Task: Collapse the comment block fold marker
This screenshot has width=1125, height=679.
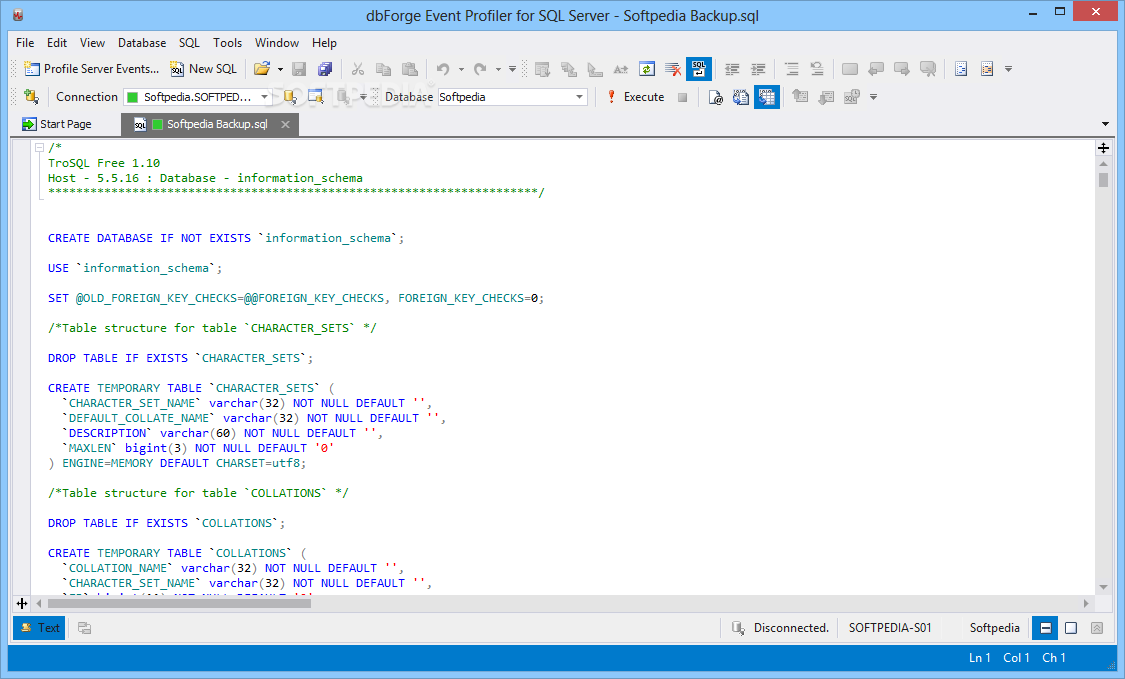Action: [39, 148]
